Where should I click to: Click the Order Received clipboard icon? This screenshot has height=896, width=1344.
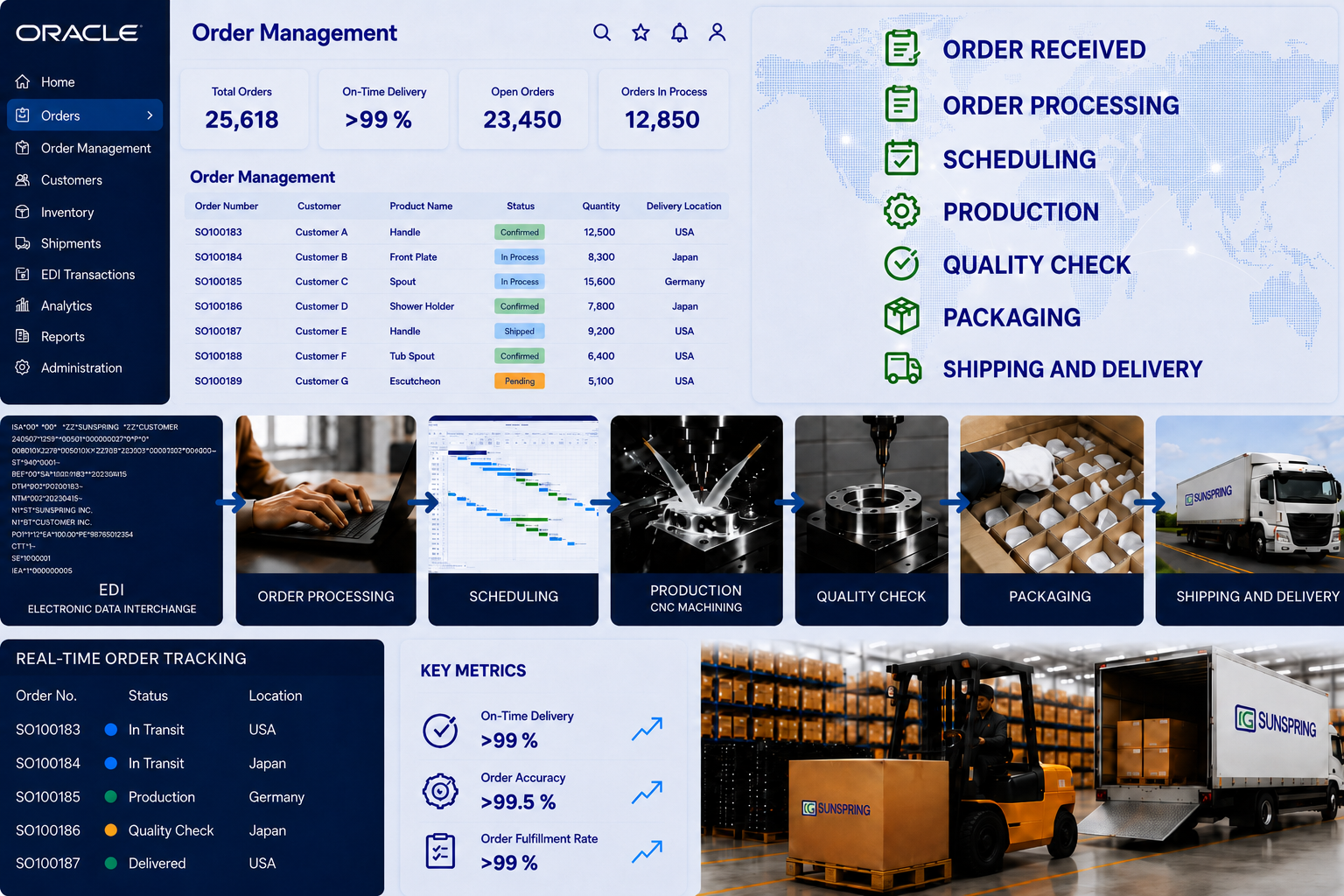coord(902,48)
